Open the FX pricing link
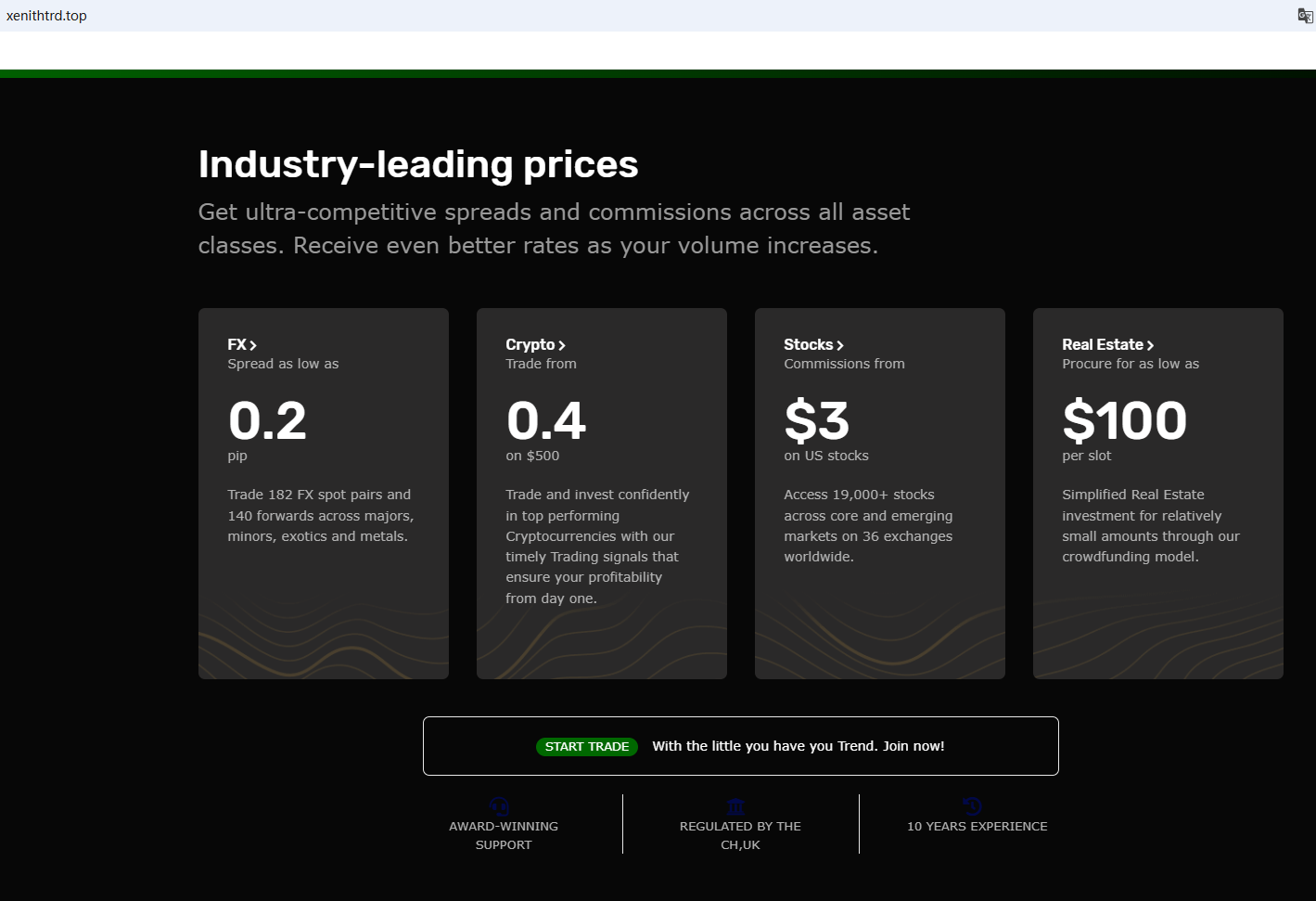 click(x=237, y=344)
